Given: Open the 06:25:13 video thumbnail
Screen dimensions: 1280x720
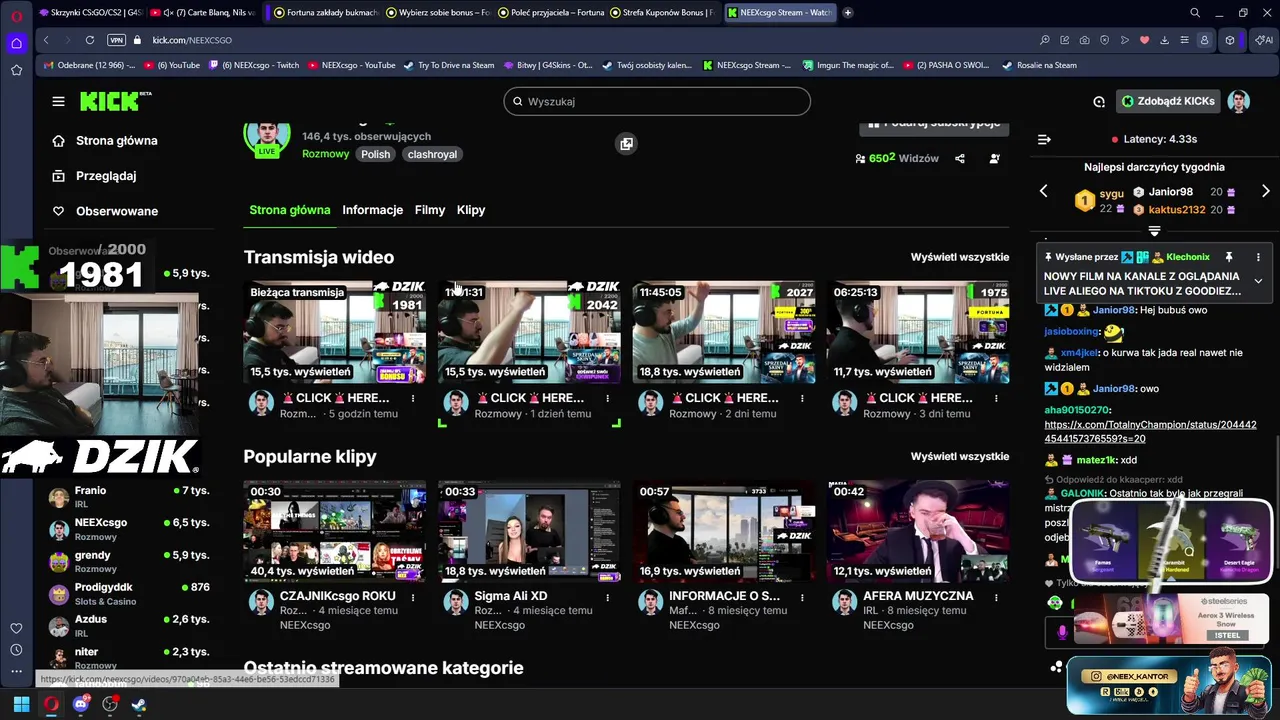Looking at the screenshot, I should [918, 332].
